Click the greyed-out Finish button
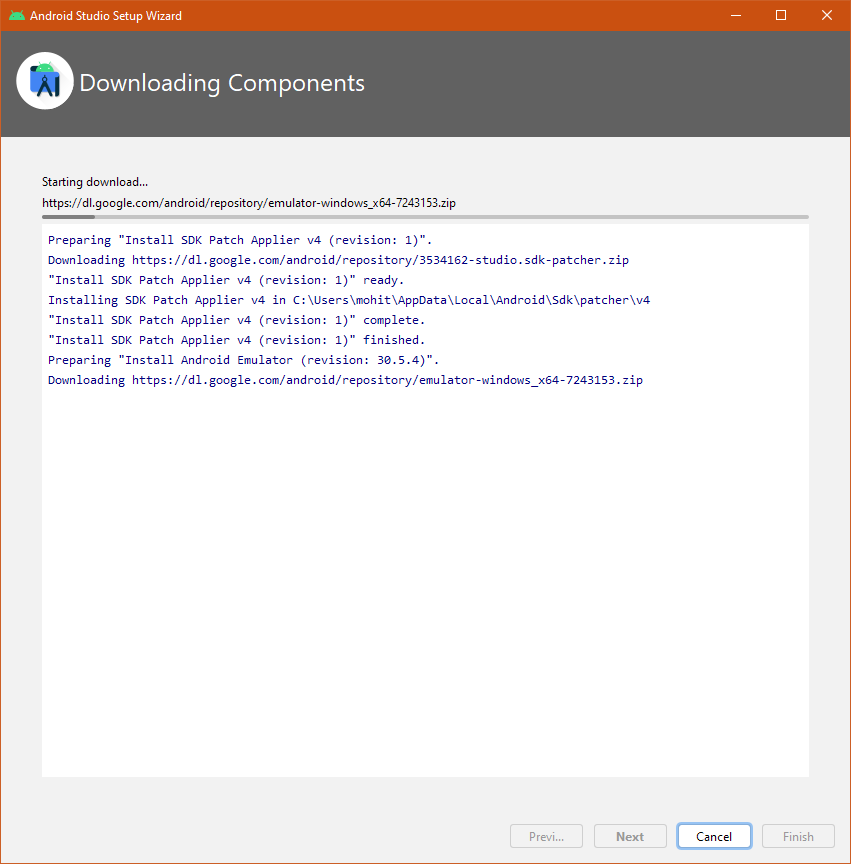The width and height of the screenshot is (851, 864). [798, 837]
